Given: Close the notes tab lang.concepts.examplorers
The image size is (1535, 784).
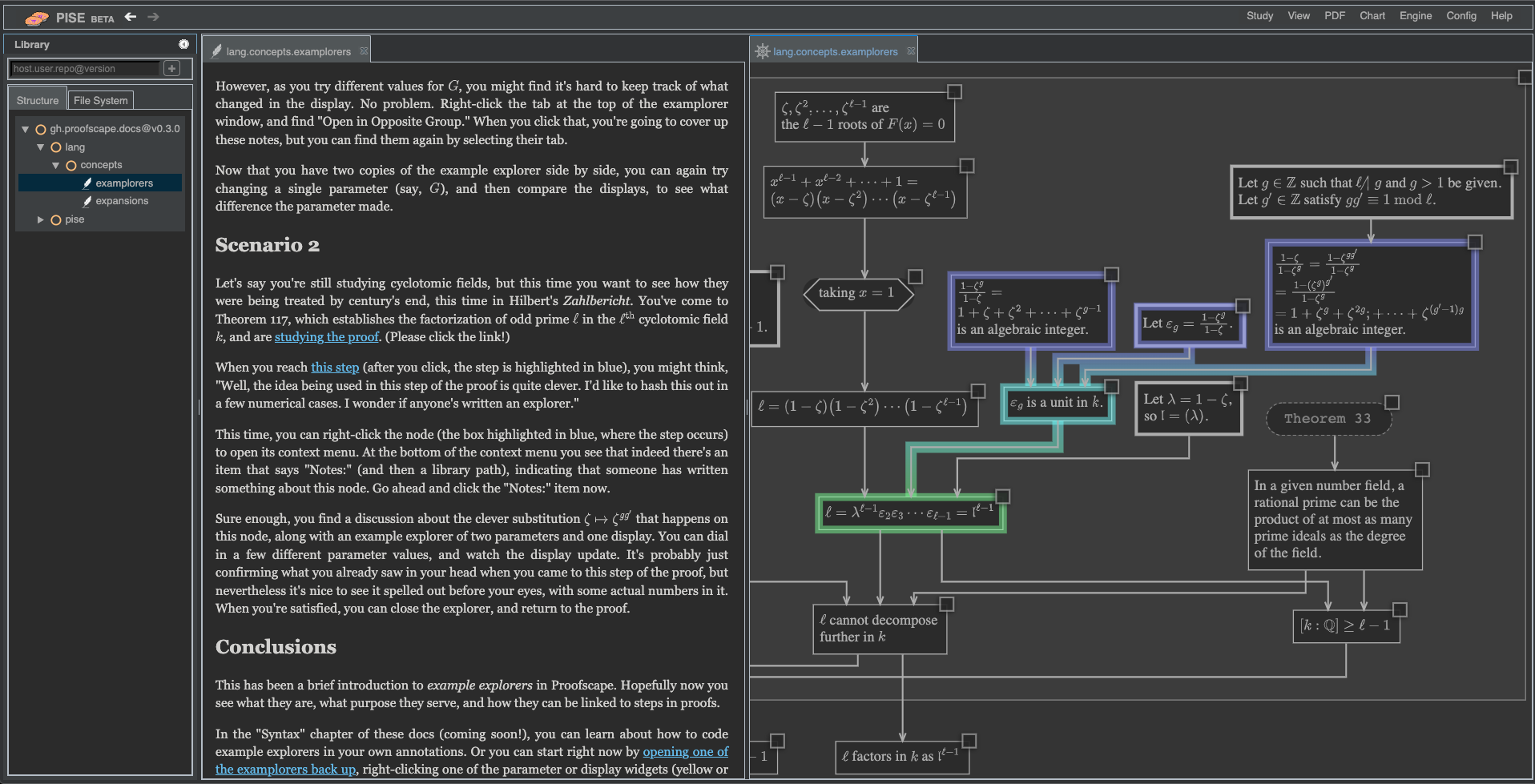Looking at the screenshot, I should 364,51.
